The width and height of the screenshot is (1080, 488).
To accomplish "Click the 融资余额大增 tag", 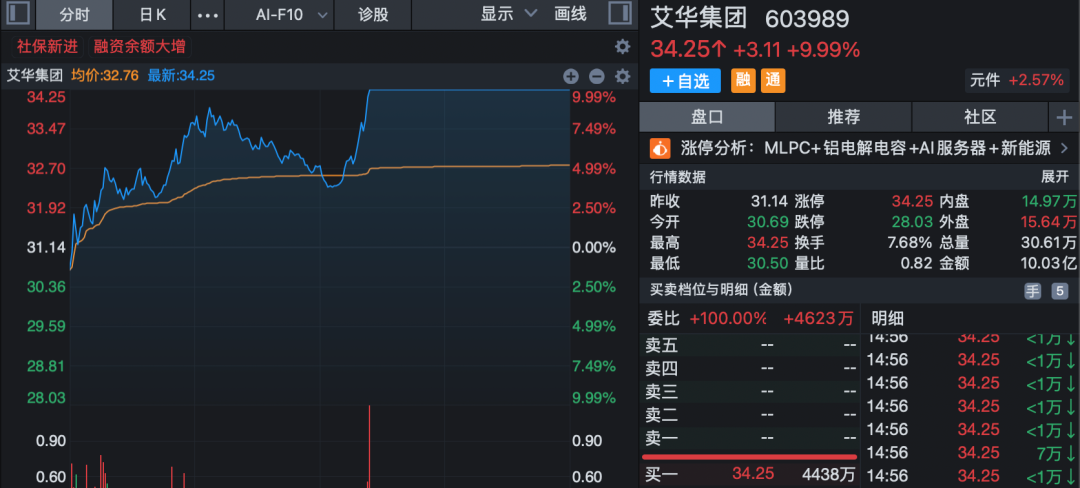I will click(139, 47).
